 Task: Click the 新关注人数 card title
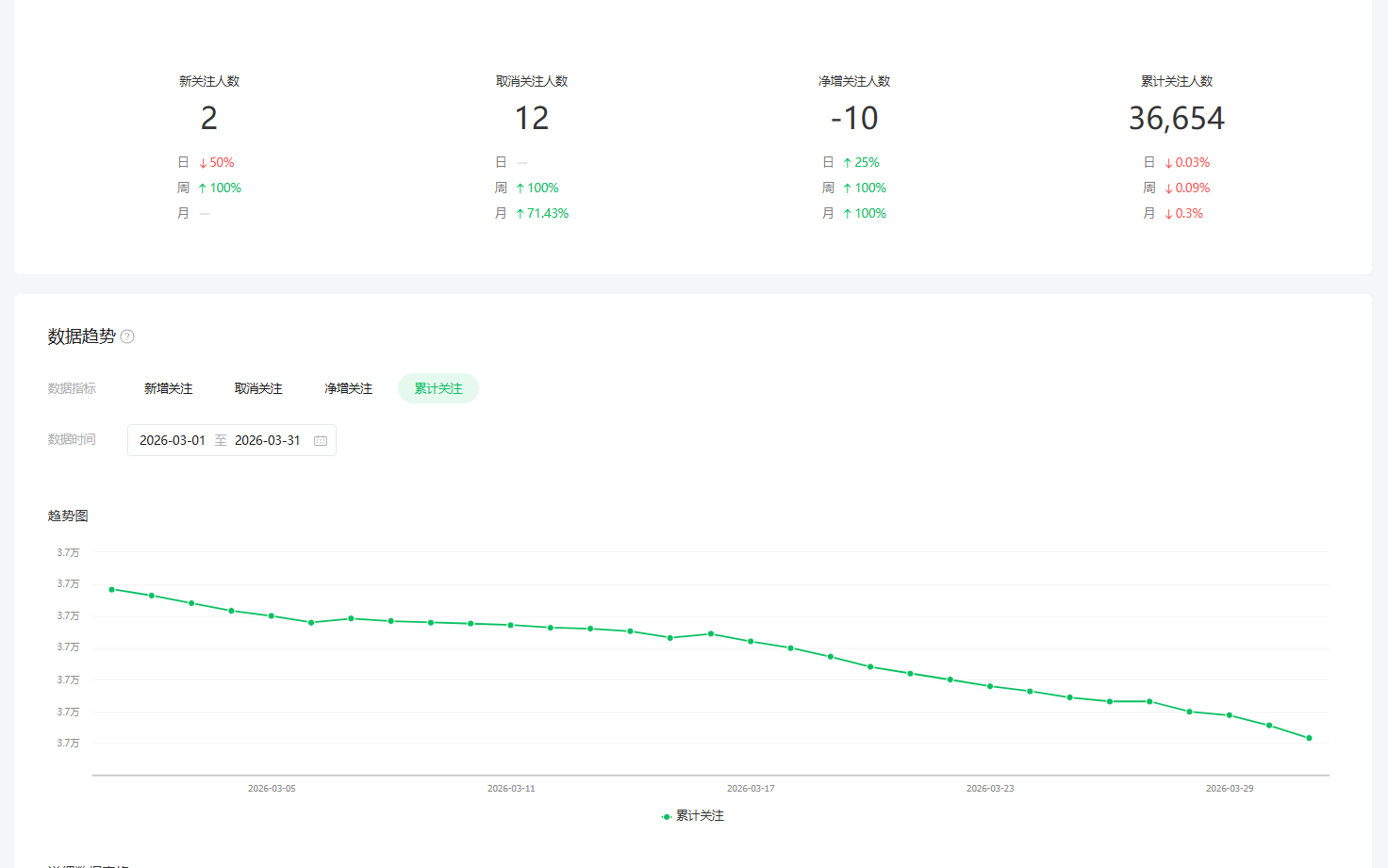click(x=209, y=81)
